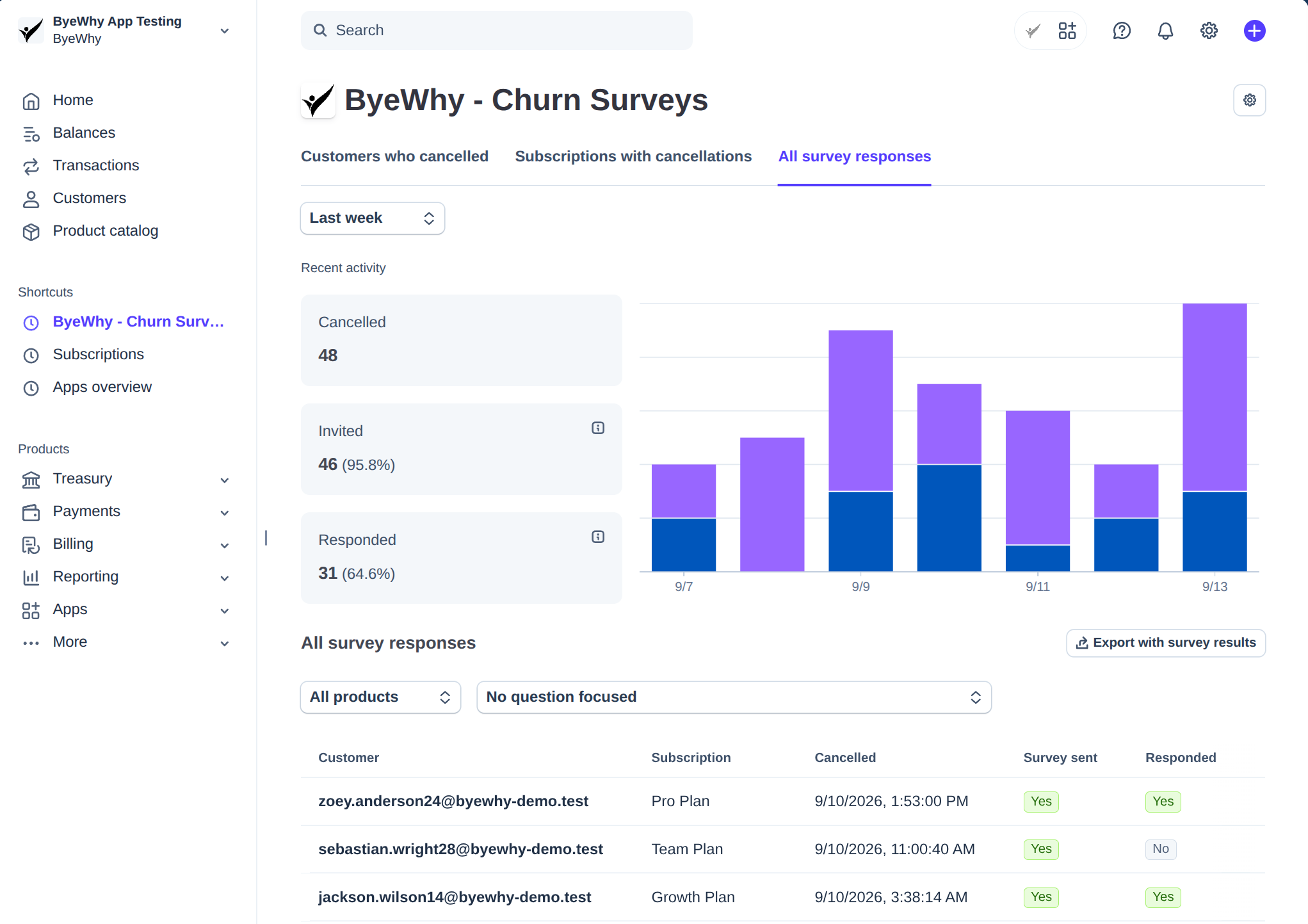
Task: Click the No badge in sebastian.wright28 row
Action: pyautogui.click(x=1160, y=850)
